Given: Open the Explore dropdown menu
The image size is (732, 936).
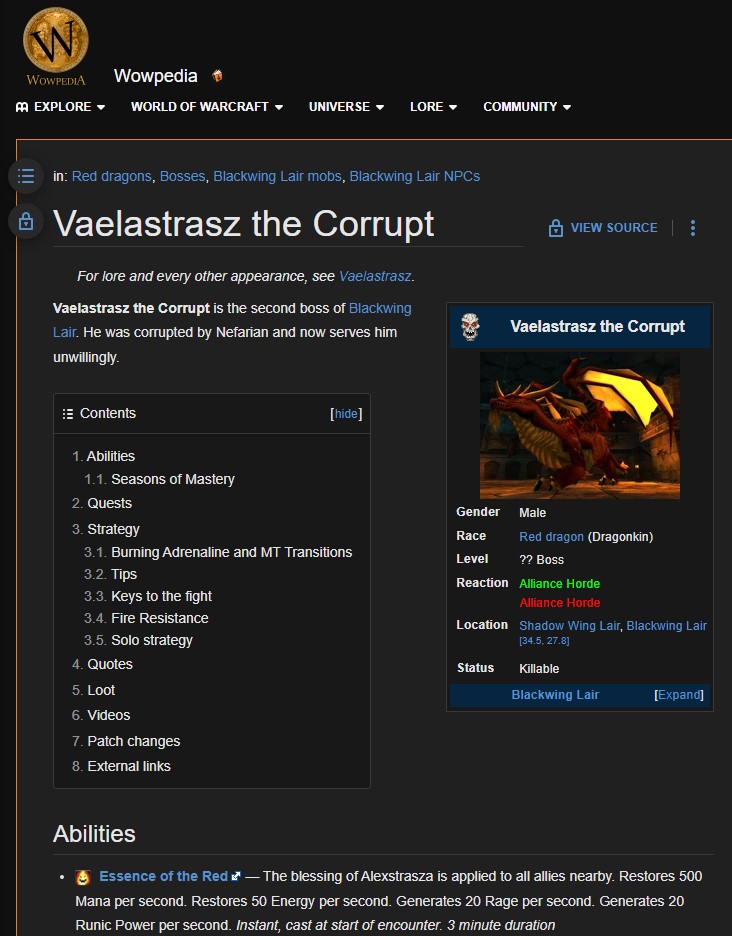Looking at the screenshot, I should point(61,107).
